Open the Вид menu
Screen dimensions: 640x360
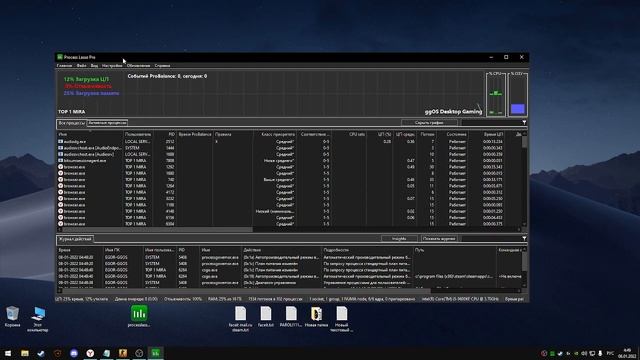94,66
